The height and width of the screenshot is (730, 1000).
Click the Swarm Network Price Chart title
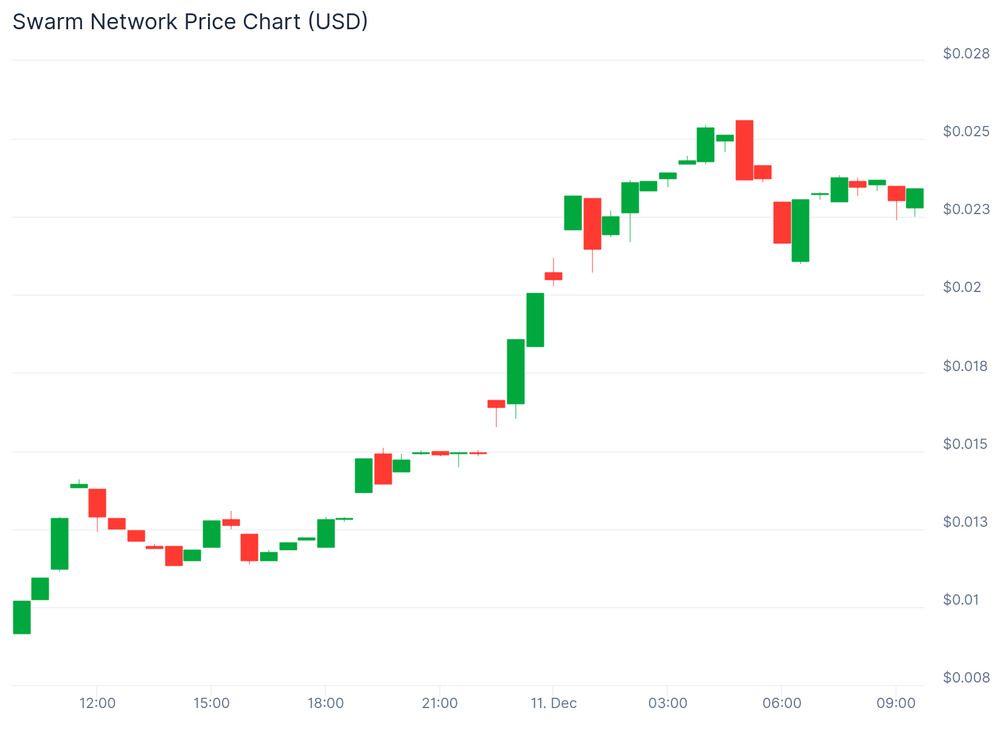tap(190, 21)
